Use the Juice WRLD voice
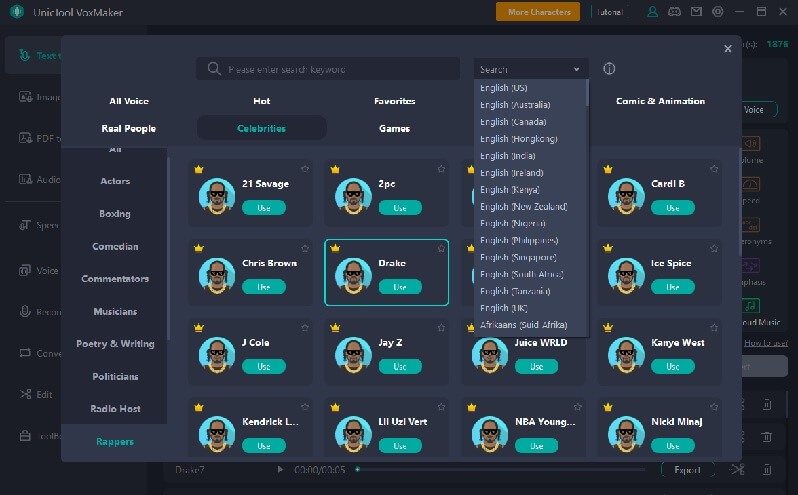 [x=536, y=366]
